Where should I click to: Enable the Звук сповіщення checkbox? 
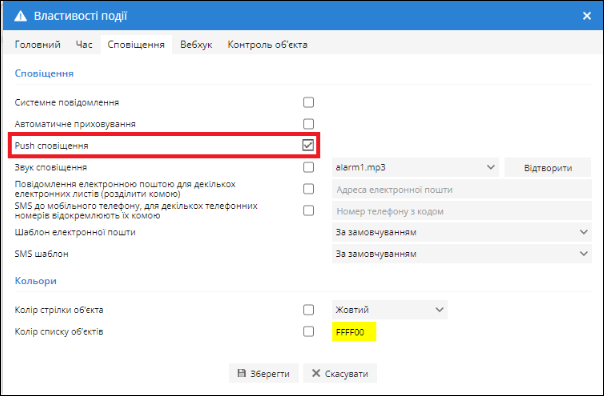click(308, 167)
